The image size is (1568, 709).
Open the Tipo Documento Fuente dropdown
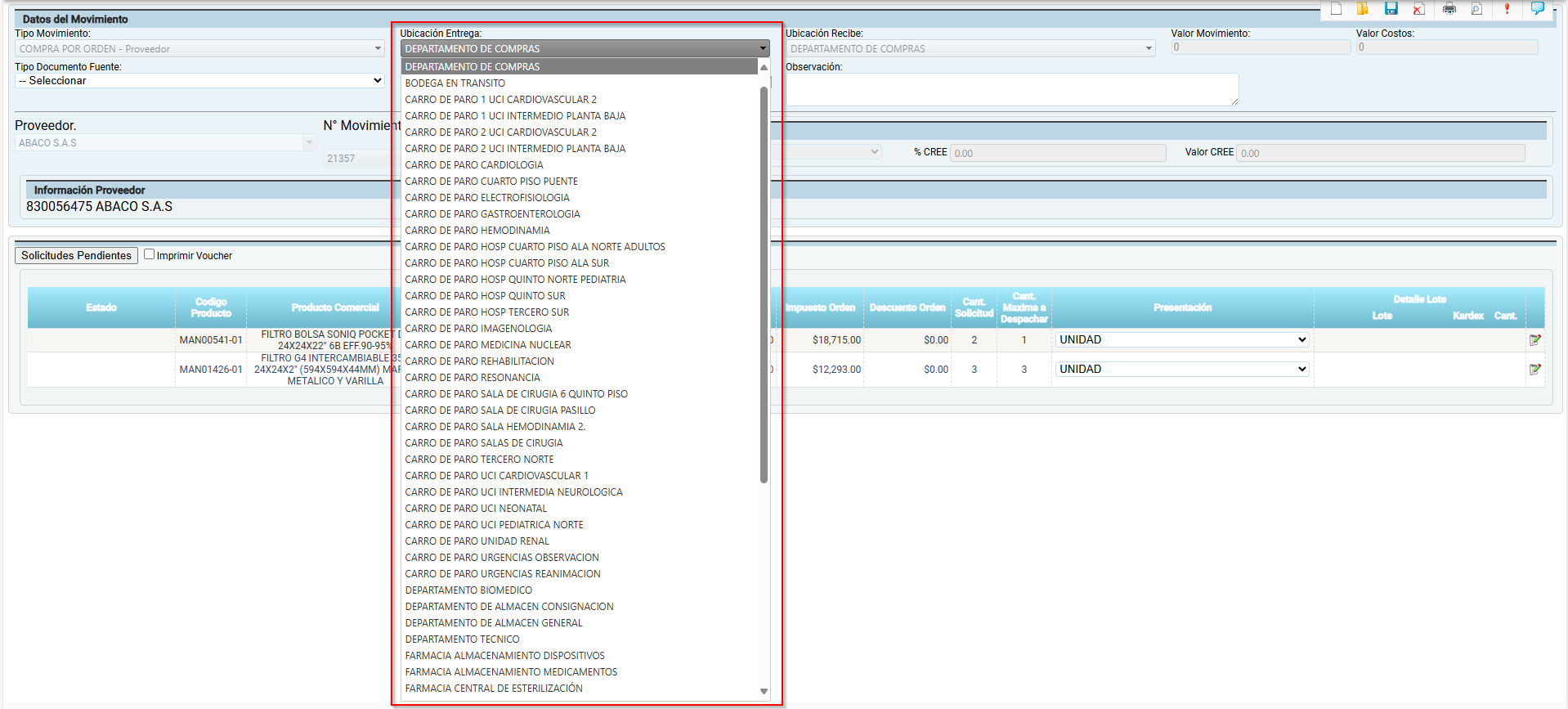pyautogui.click(x=199, y=81)
